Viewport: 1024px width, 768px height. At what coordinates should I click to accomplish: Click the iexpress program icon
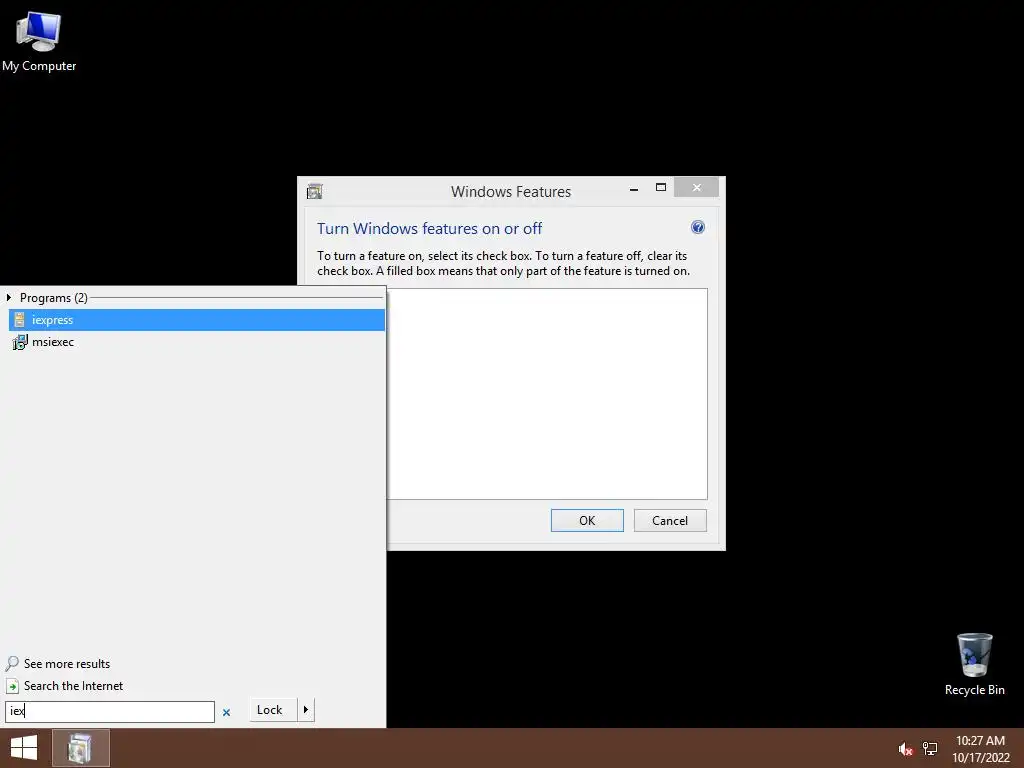(x=20, y=319)
